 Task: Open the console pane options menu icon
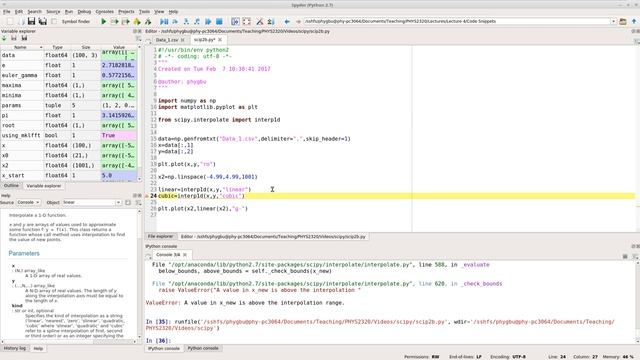point(636,256)
